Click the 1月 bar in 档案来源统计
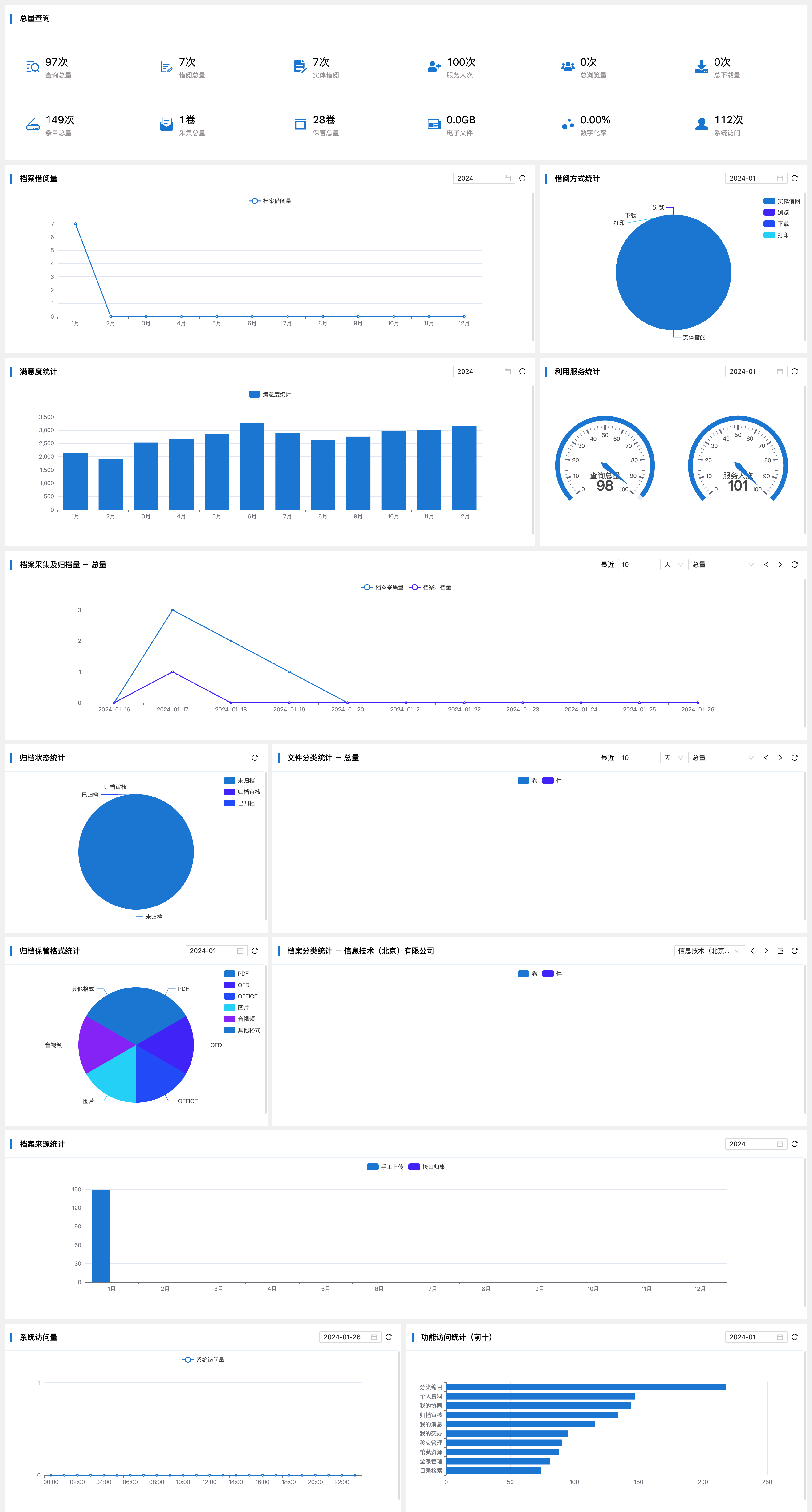Image resolution: width=812 pixels, height=1512 pixels. pos(101,1236)
